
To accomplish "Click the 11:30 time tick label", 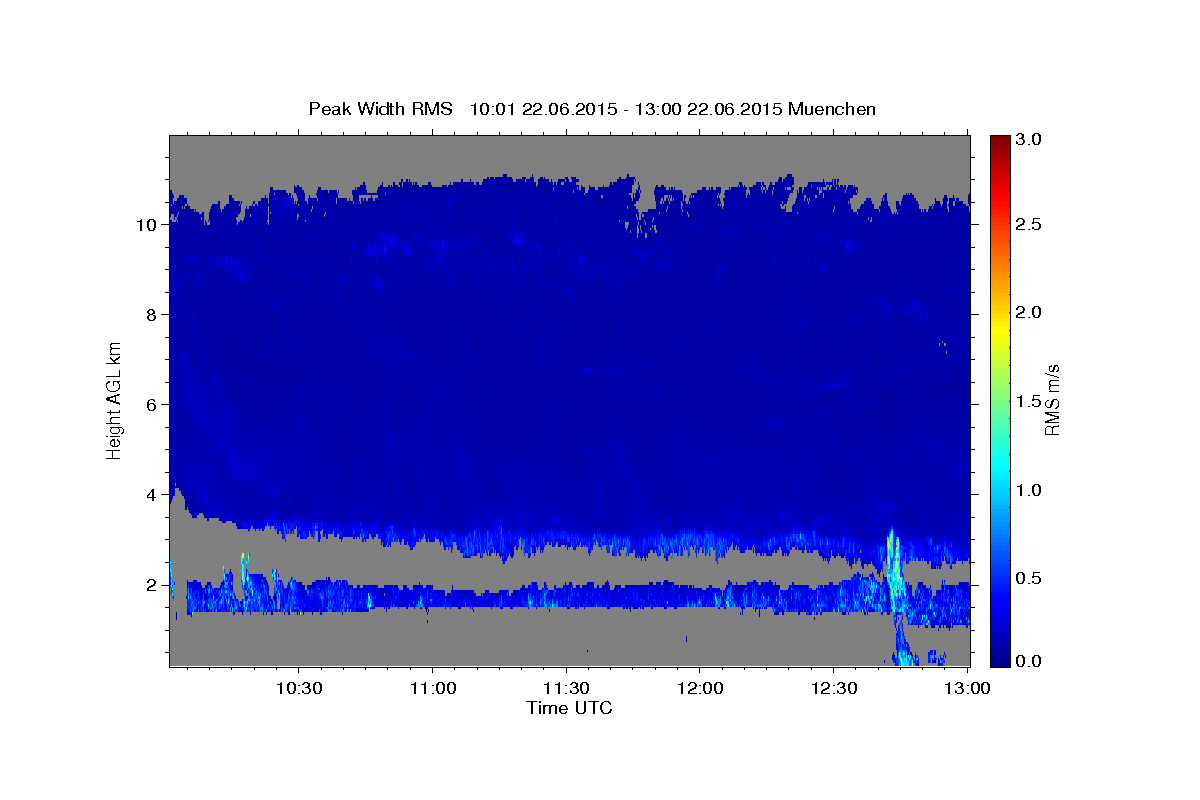I will (567, 688).
